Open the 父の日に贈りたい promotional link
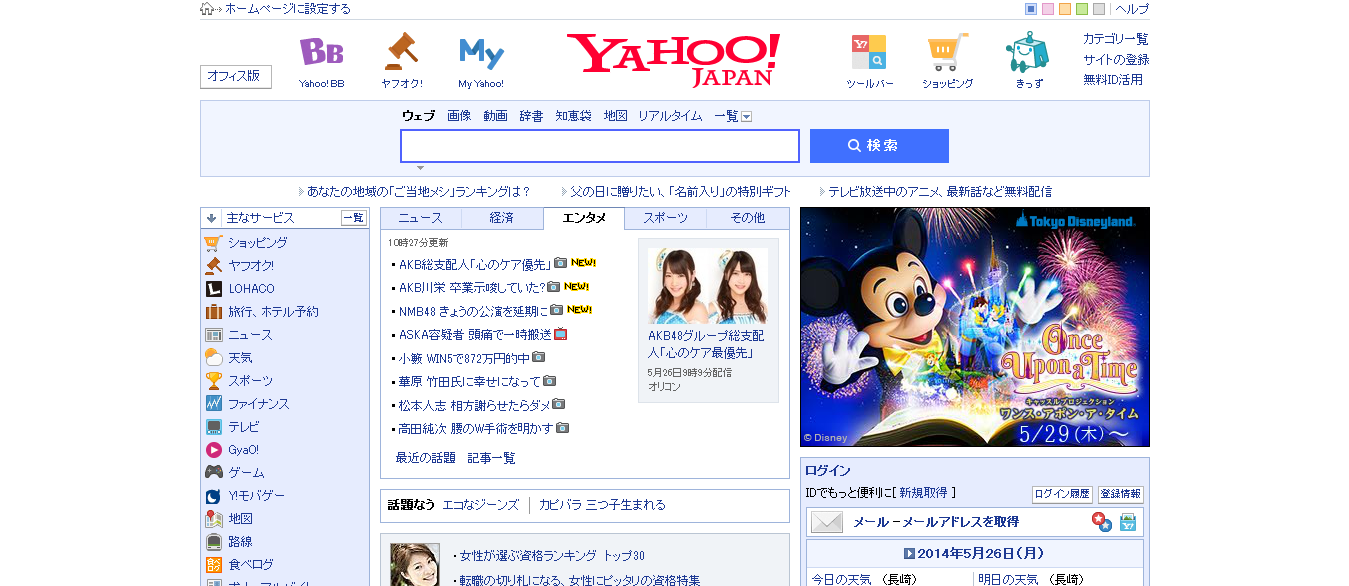1349x586 pixels. pyautogui.click(x=680, y=192)
